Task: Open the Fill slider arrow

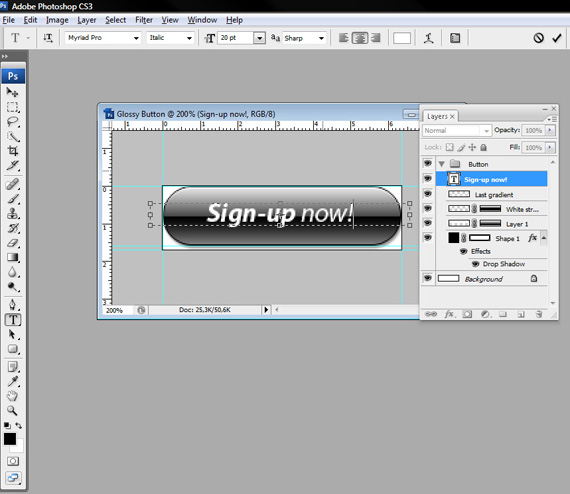Action: [x=550, y=147]
